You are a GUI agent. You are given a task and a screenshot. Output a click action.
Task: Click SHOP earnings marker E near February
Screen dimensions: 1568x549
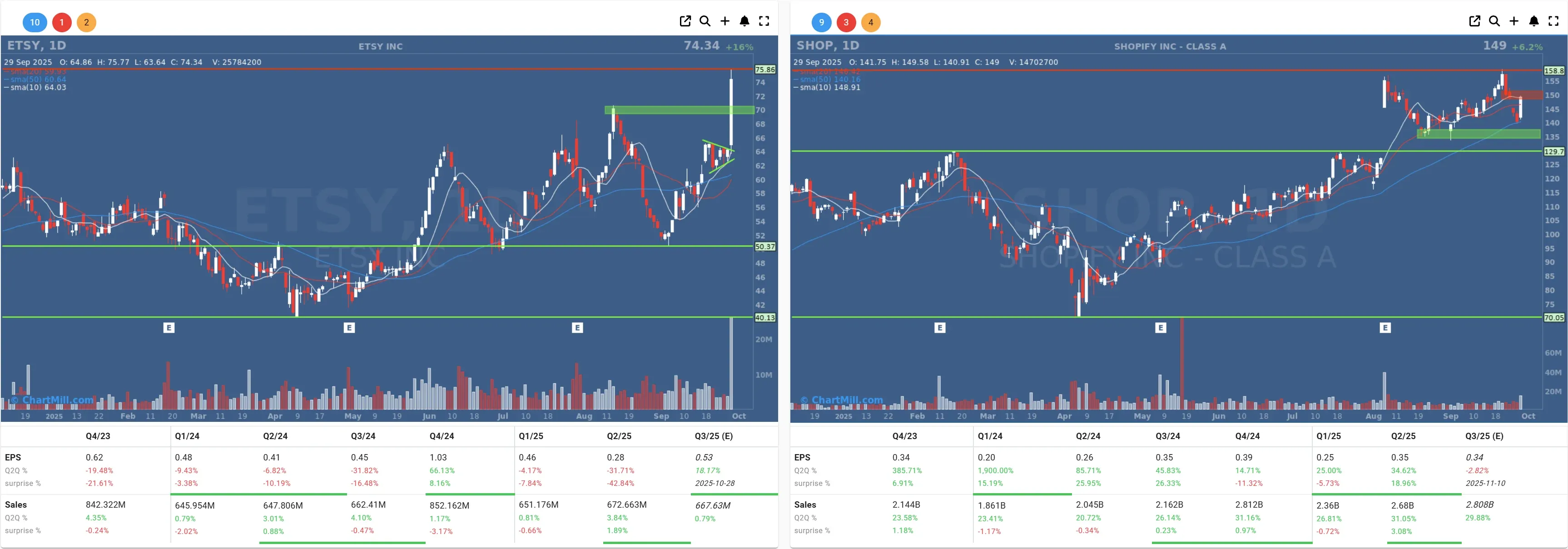pyautogui.click(x=940, y=327)
